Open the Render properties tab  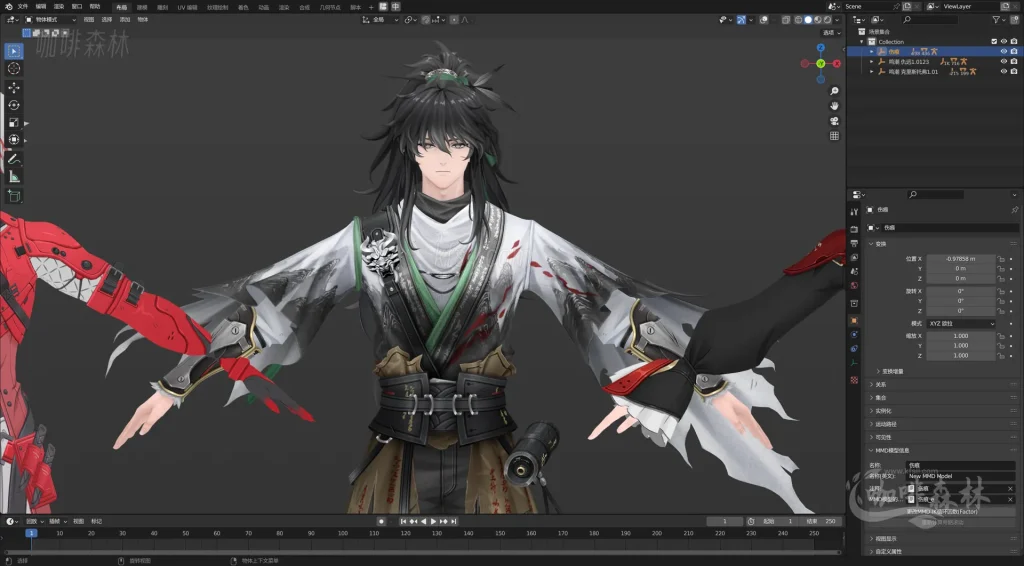854,229
